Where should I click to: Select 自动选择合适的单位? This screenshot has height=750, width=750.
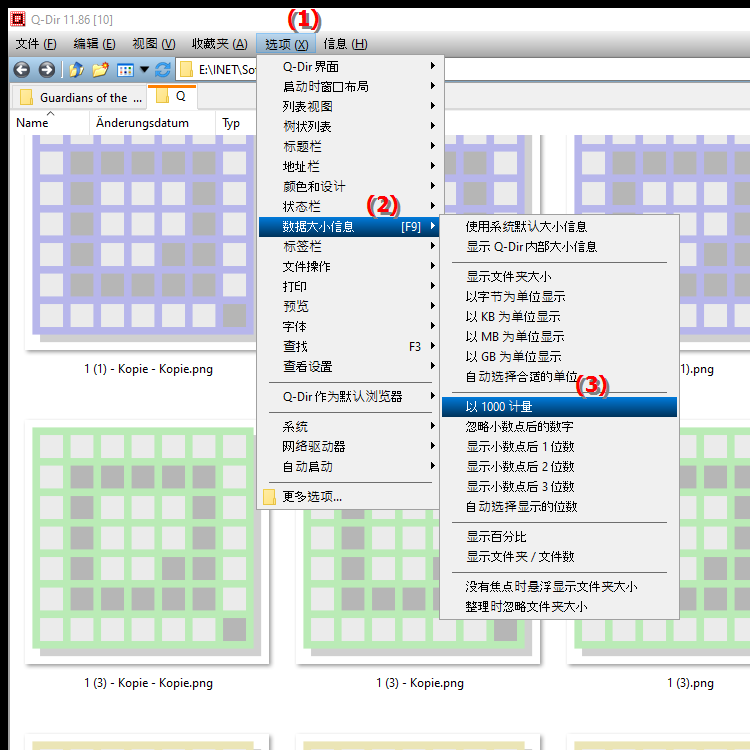[x=559, y=377]
